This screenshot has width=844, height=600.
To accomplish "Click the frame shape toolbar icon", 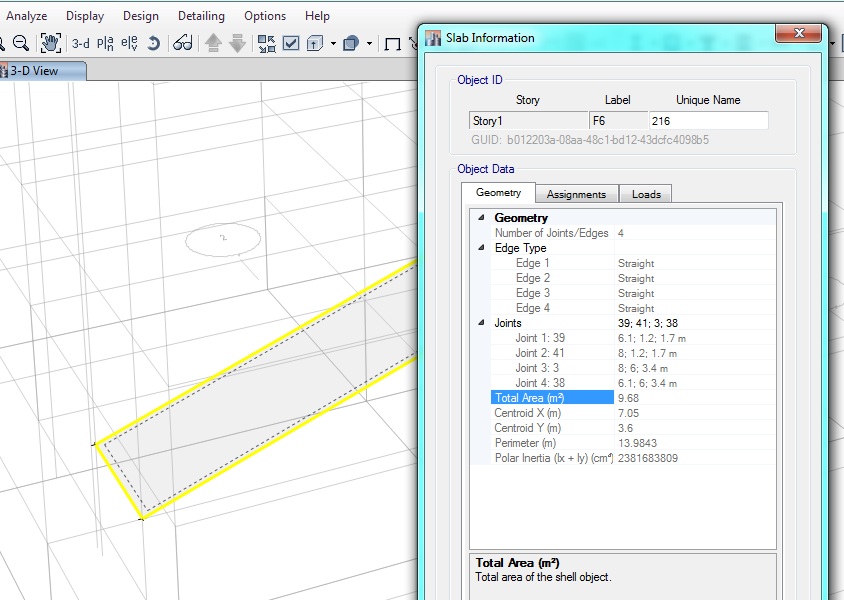I will 392,44.
